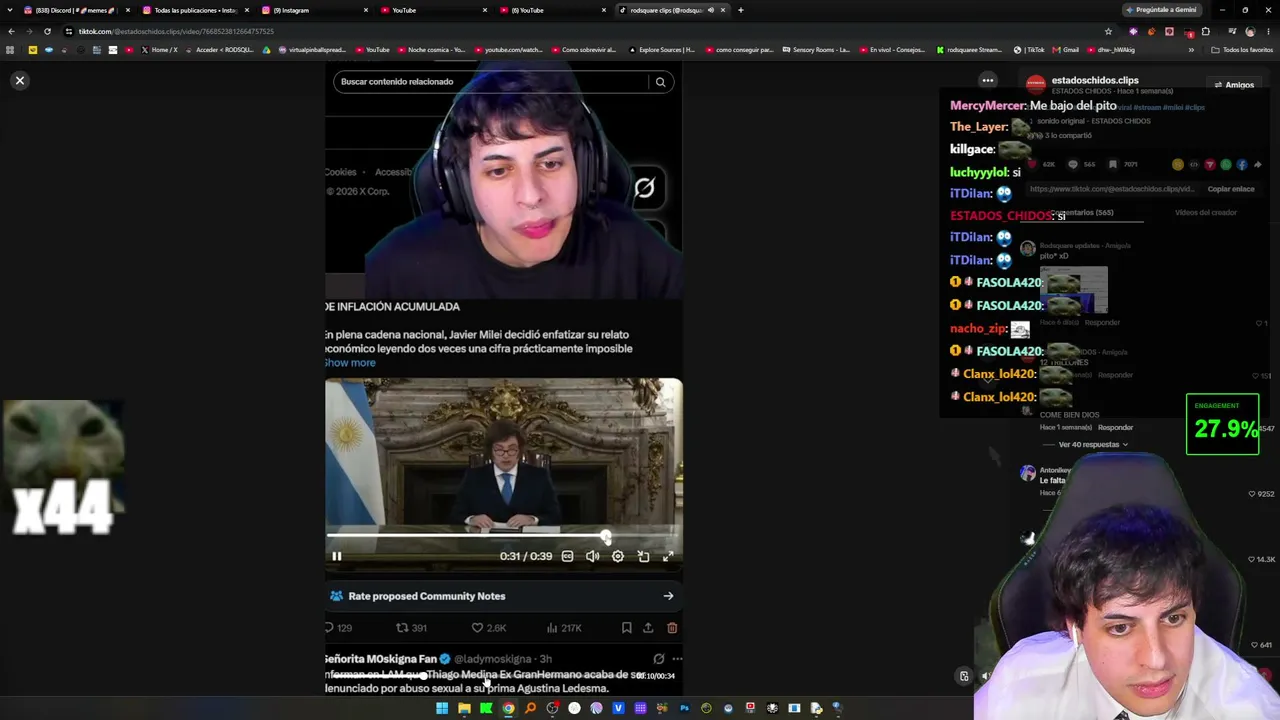Switch to 'Videos del creador' tab
The image size is (1280, 720).
(1205, 212)
